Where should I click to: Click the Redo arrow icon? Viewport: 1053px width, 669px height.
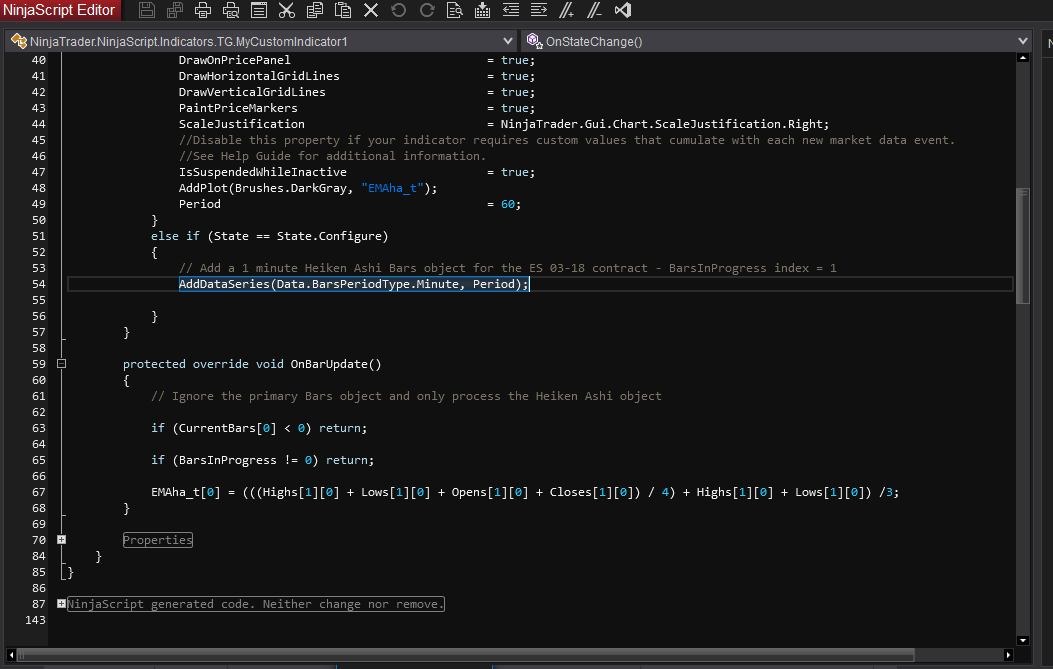(427, 11)
